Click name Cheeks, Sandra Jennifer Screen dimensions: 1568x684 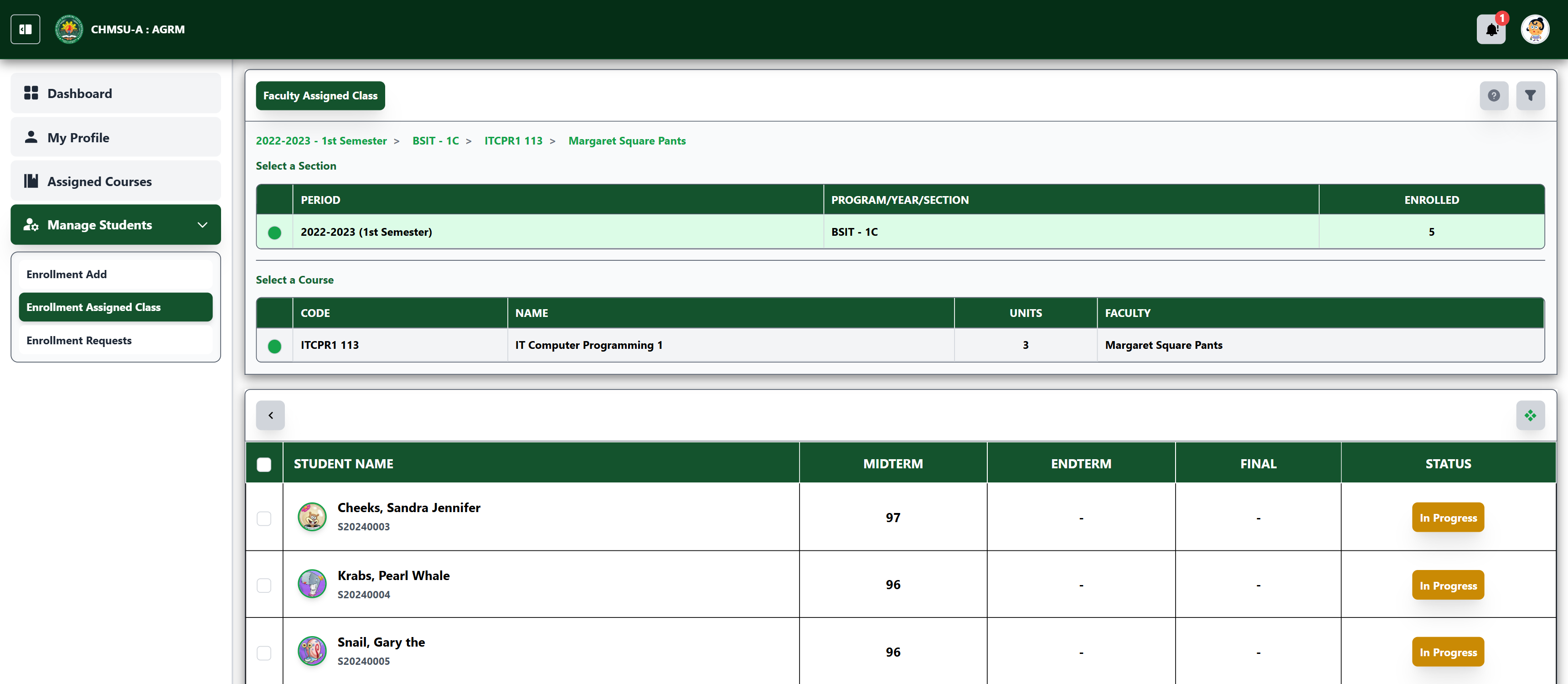click(409, 508)
